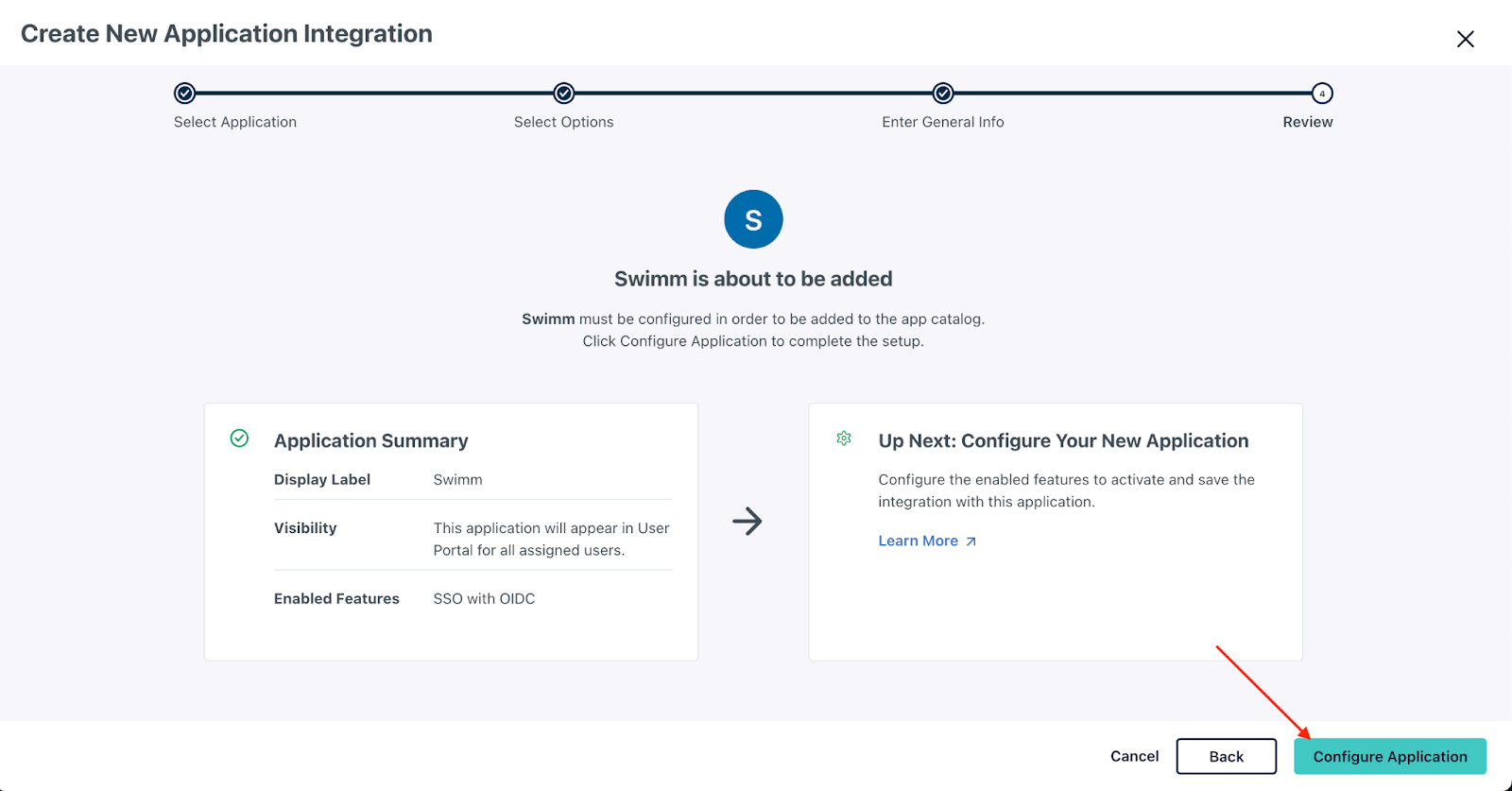Cancel the application integration
This screenshot has height=791, width=1512.
click(x=1134, y=756)
